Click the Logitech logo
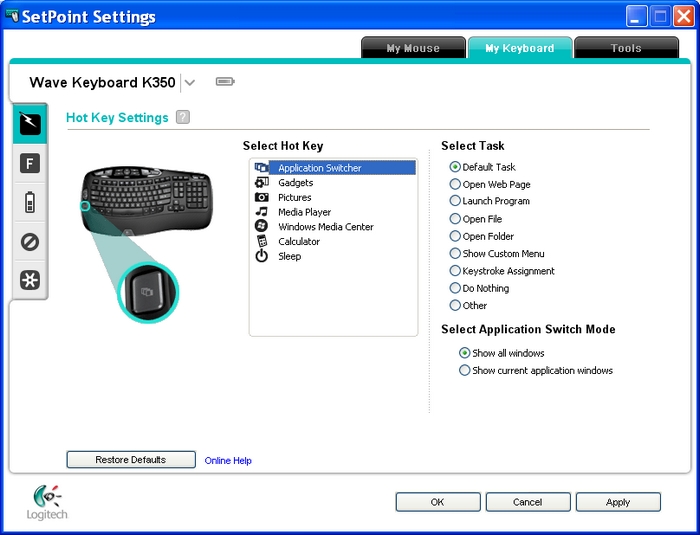 pyautogui.click(x=47, y=502)
